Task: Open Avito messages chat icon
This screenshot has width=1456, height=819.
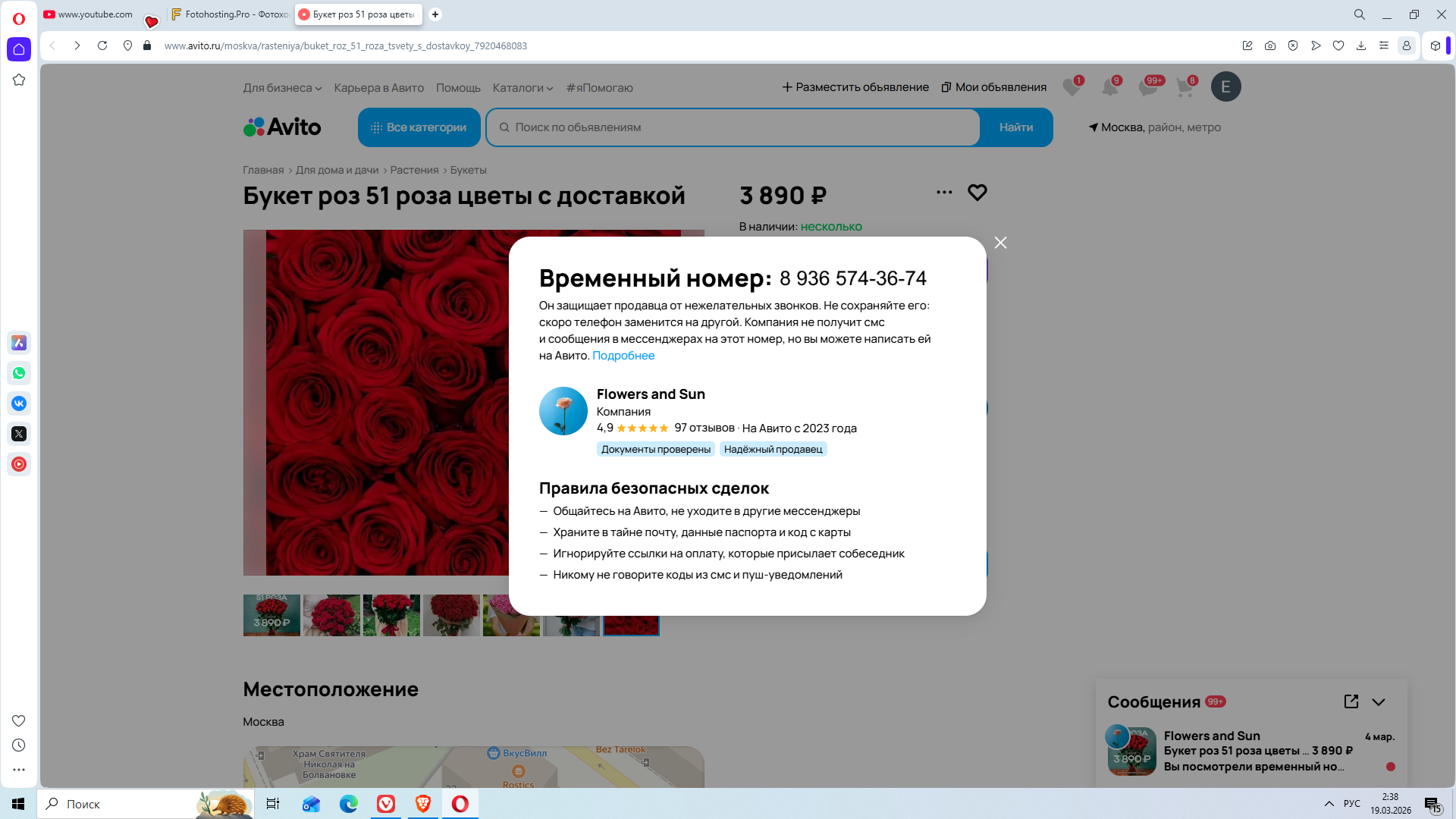Action: pyautogui.click(x=1147, y=87)
